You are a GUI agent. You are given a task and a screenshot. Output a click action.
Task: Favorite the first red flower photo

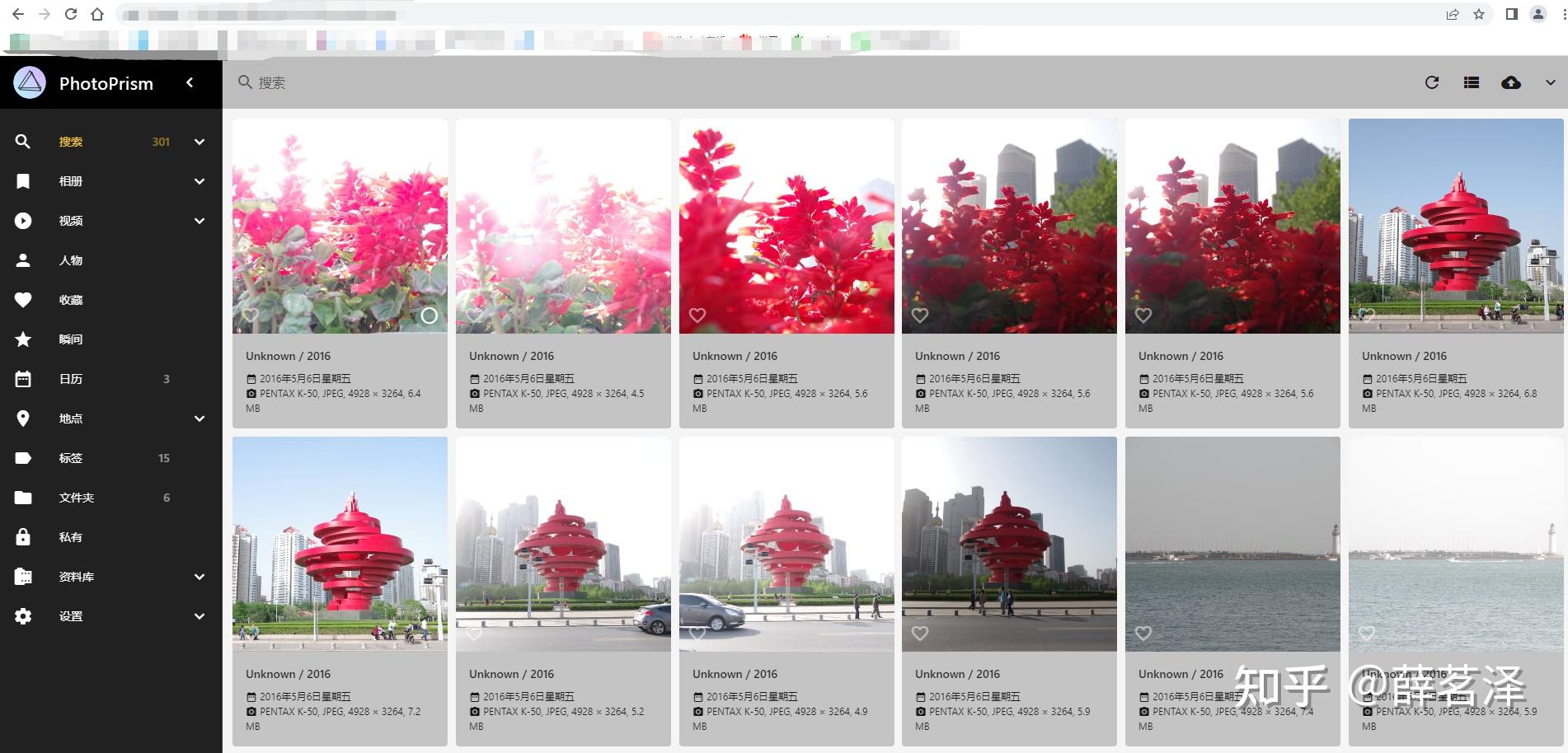click(x=251, y=316)
